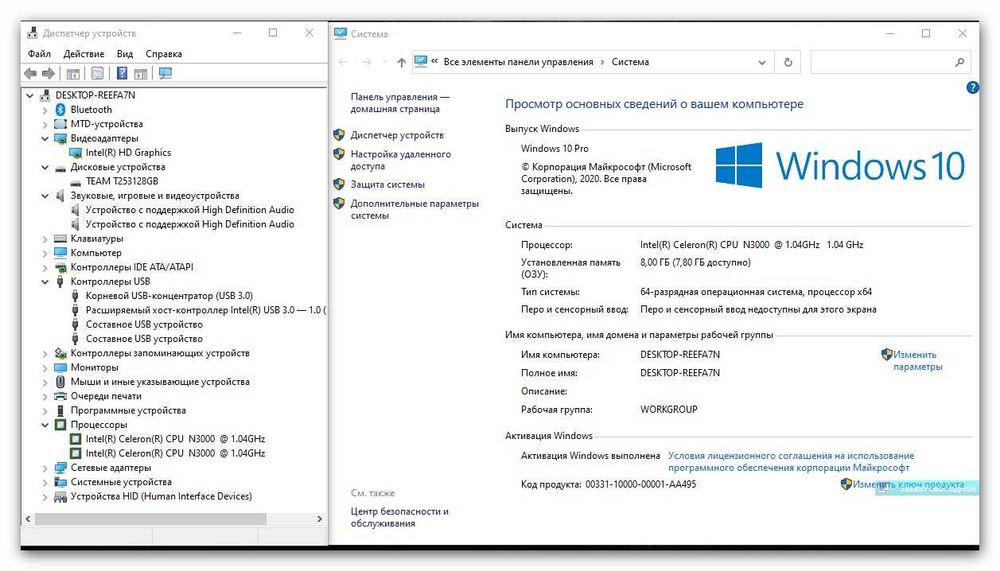Collapse the Процессоры node

pos(45,425)
